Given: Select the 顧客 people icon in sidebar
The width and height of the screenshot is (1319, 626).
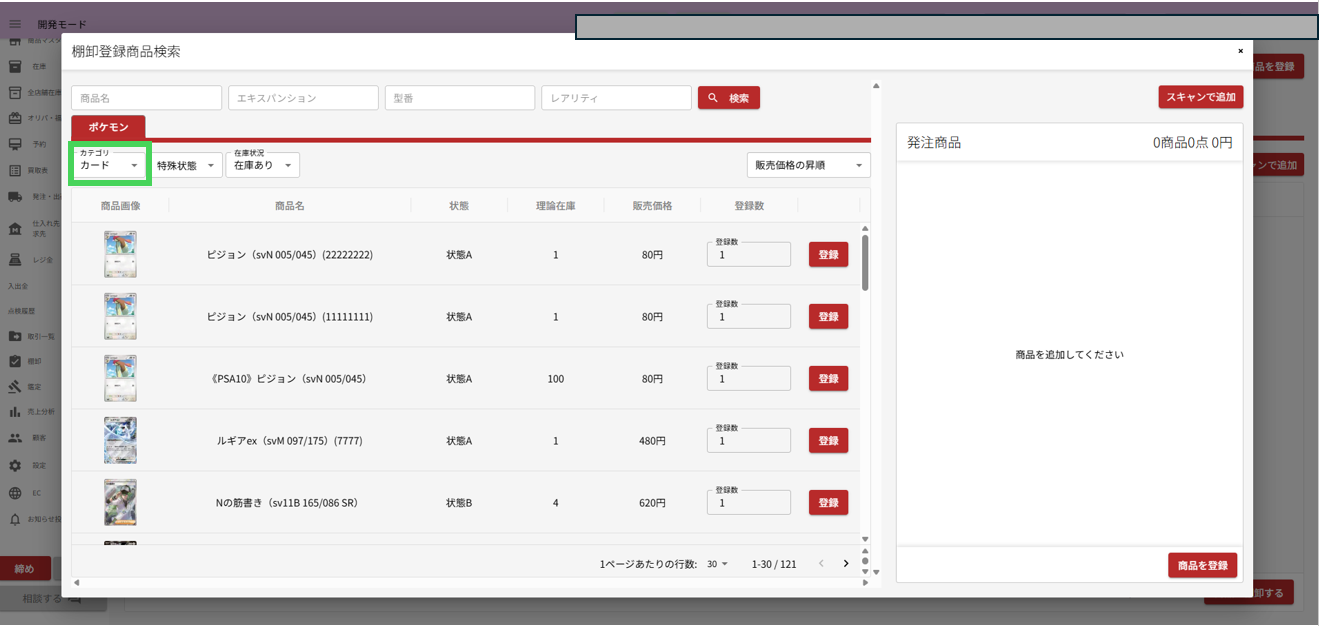Looking at the screenshot, I should (x=15, y=438).
